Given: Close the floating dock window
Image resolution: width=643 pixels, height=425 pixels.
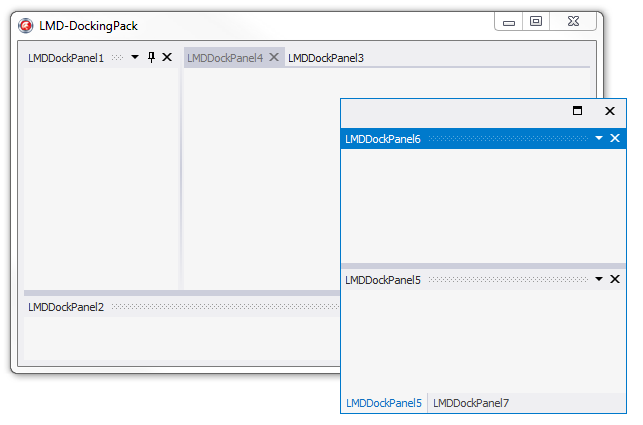Looking at the screenshot, I should click(610, 111).
